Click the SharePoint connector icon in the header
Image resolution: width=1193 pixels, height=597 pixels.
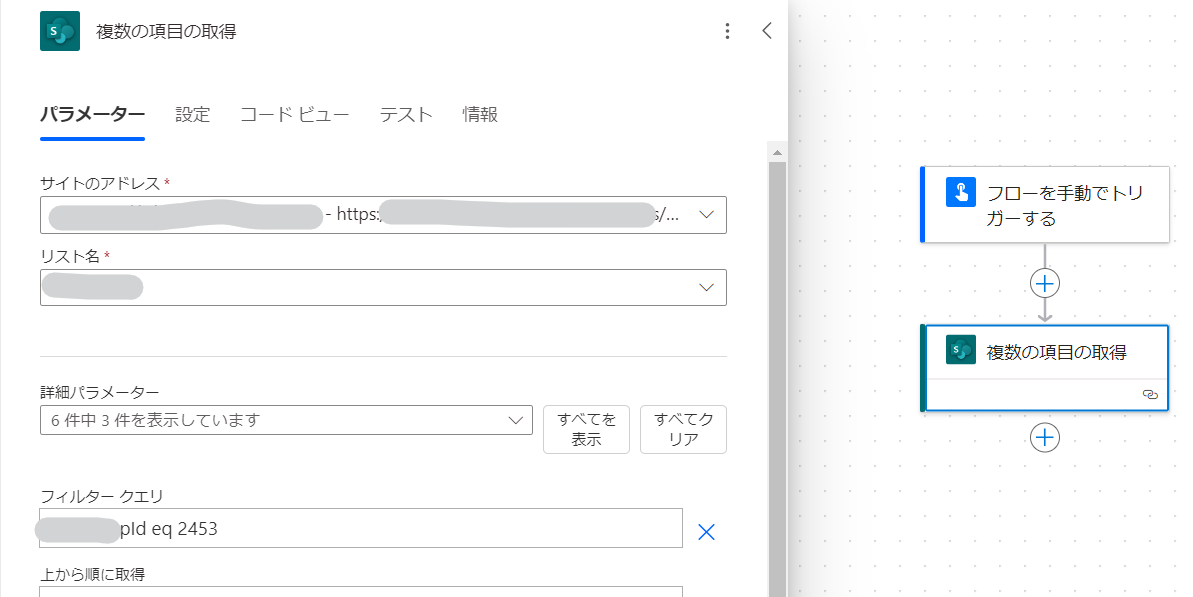pos(59,30)
